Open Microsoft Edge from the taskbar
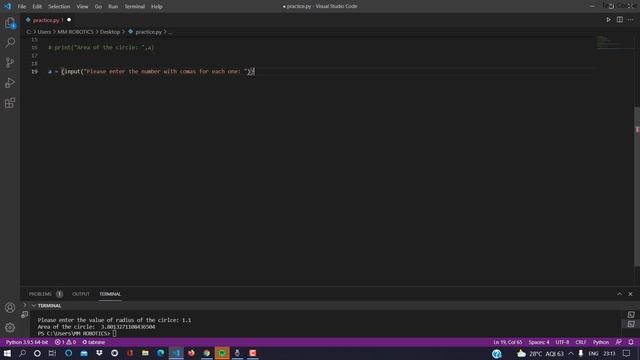The height and width of the screenshot is (360, 640). point(161,353)
